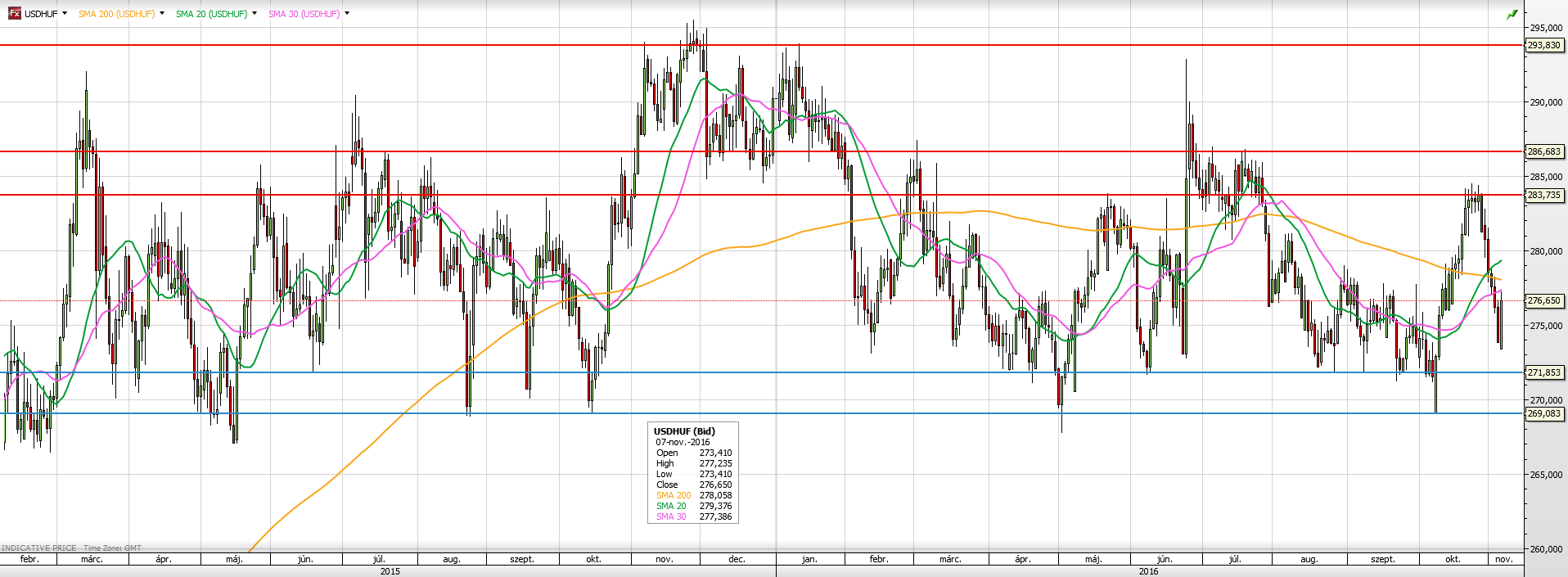Click the 280,000 price axis value
Viewport: 1568px width, 577px height.
tap(1546, 251)
